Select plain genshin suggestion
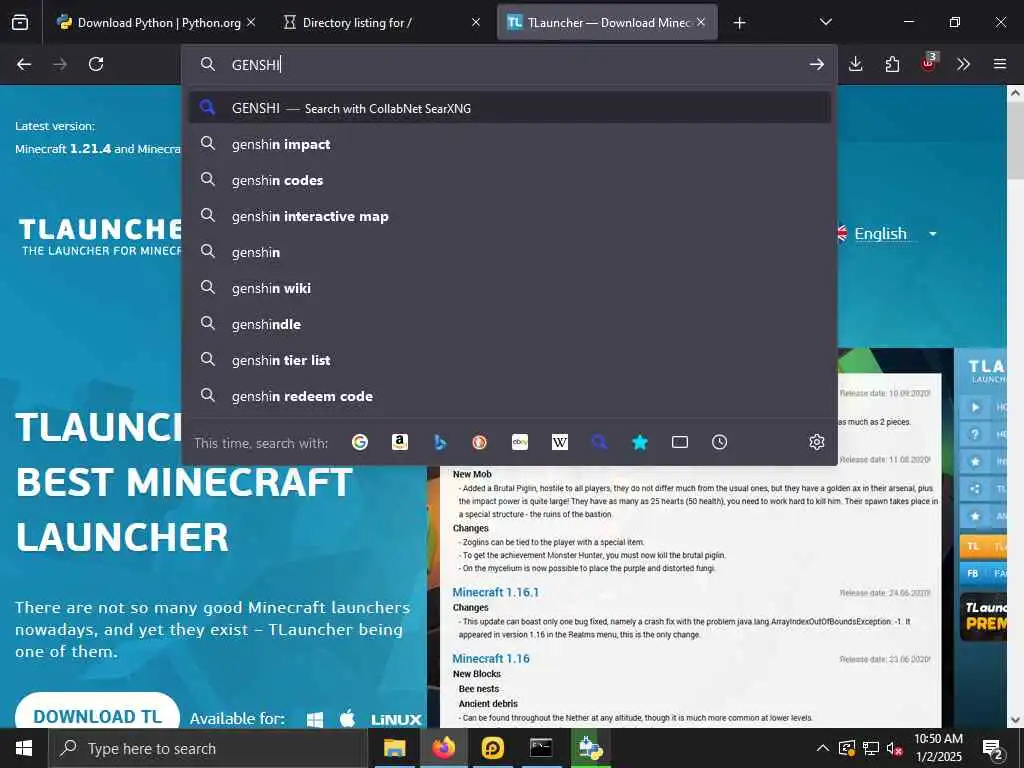Viewport: 1024px width, 768px height. point(509,252)
